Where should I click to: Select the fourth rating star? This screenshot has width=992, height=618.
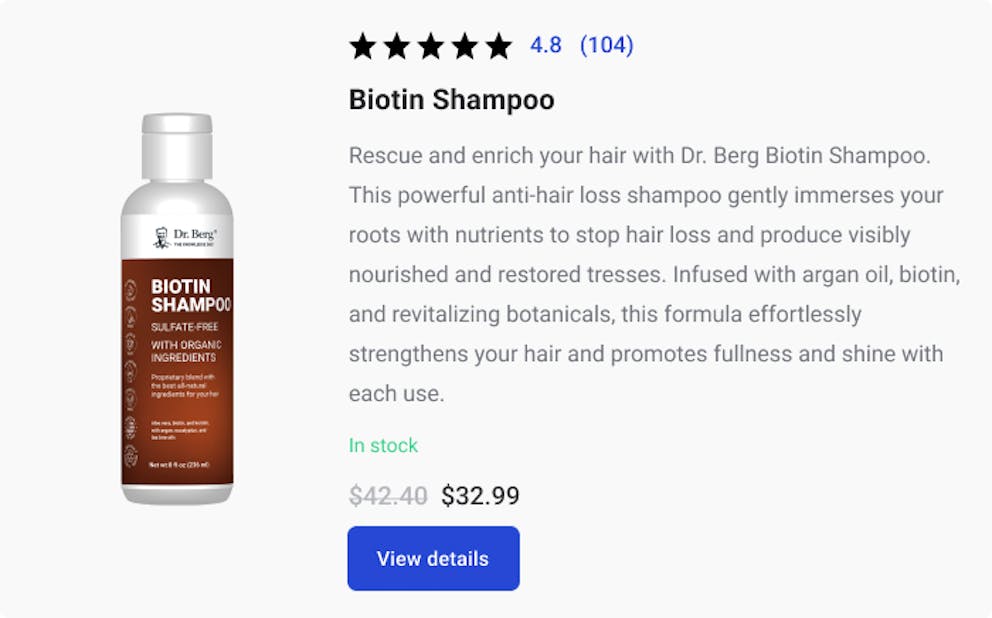[x=466, y=44]
